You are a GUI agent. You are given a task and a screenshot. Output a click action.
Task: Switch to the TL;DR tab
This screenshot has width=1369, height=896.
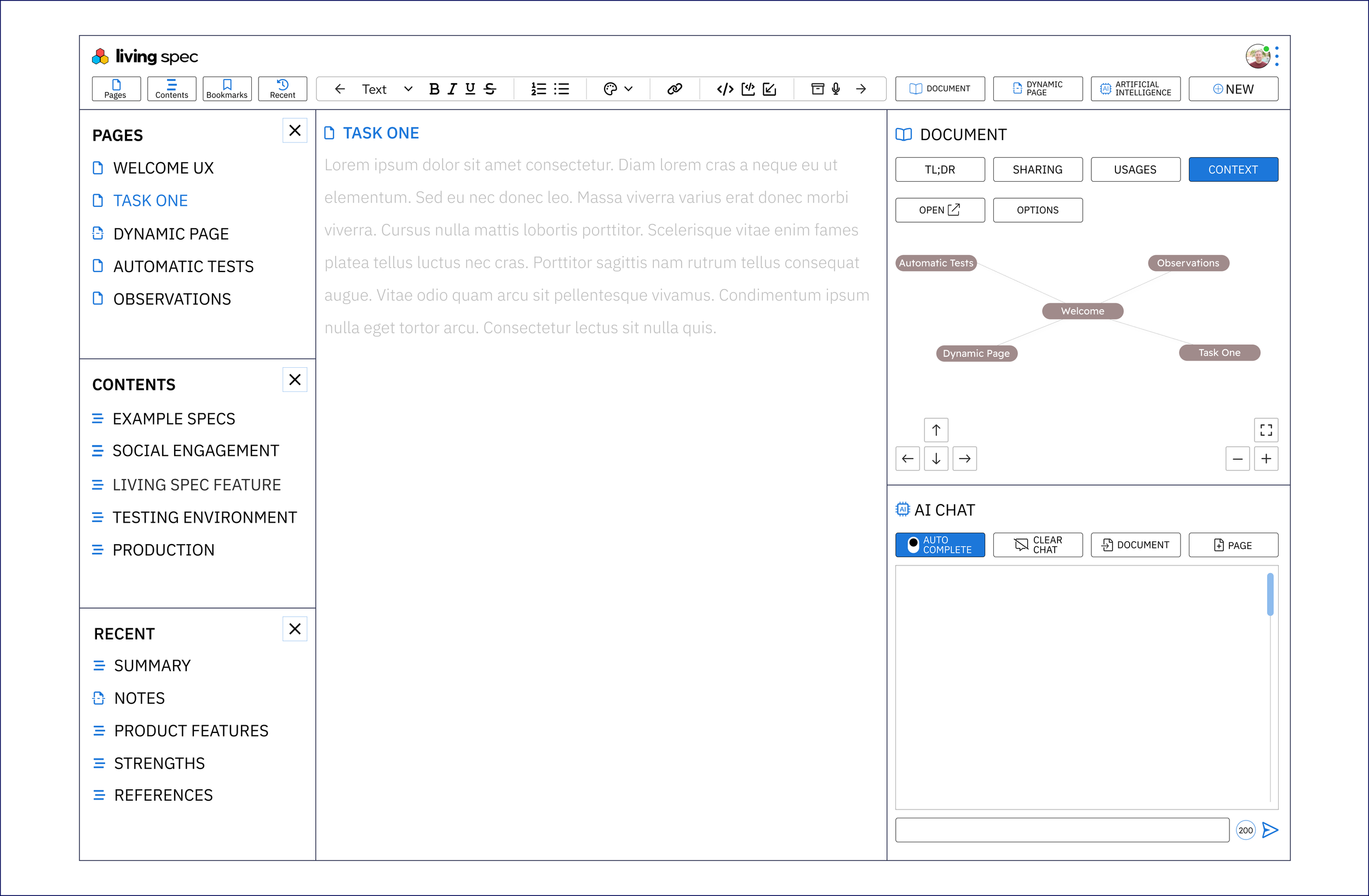coord(940,170)
